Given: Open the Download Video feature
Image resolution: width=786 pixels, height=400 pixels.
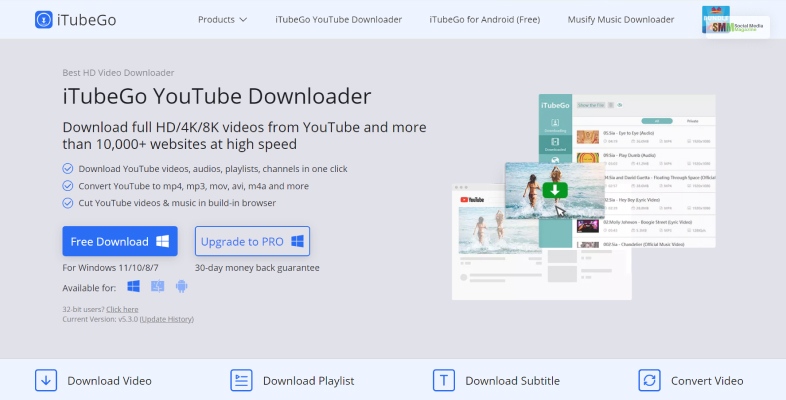Looking at the screenshot, I should point(109,381).
